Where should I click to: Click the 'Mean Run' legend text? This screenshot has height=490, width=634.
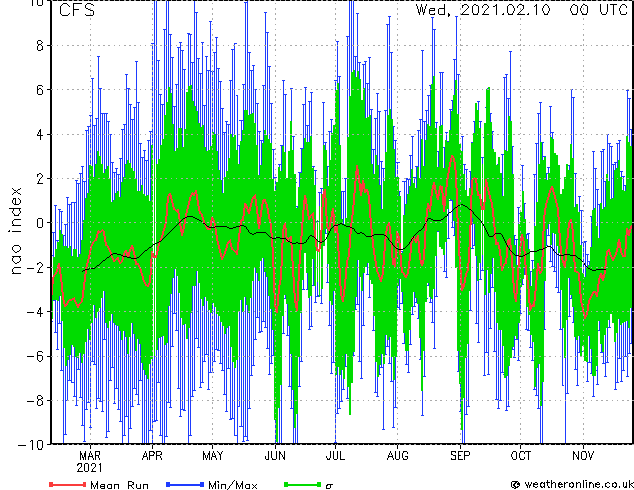coord(120,485)
